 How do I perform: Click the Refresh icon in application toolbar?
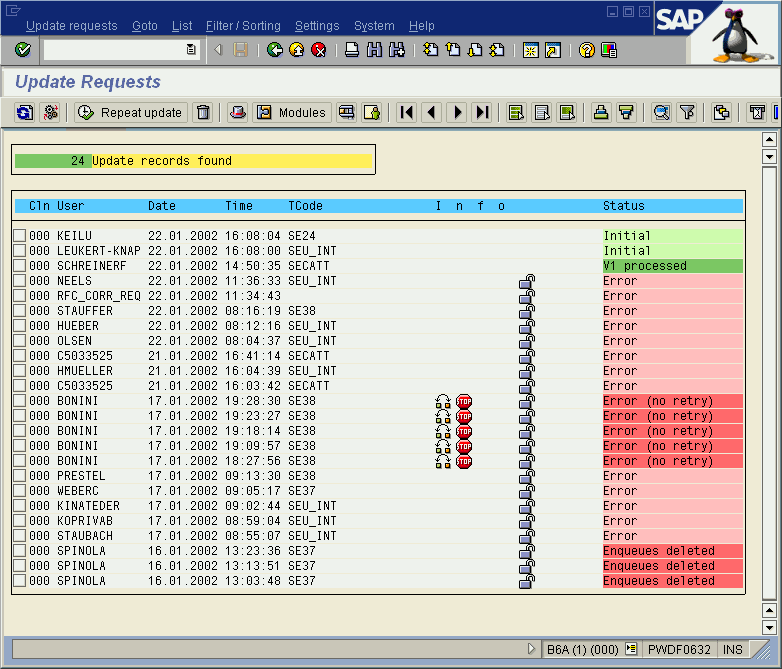(x=25, y=113)
